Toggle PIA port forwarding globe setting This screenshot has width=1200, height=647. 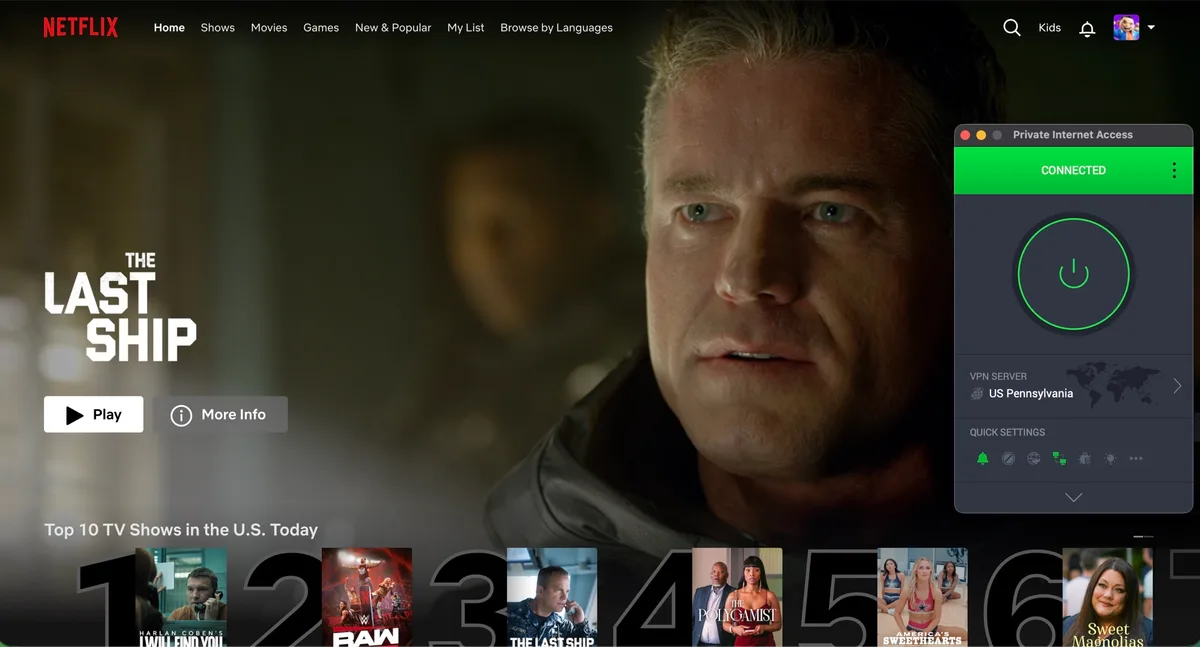(x=1034, y=459)
